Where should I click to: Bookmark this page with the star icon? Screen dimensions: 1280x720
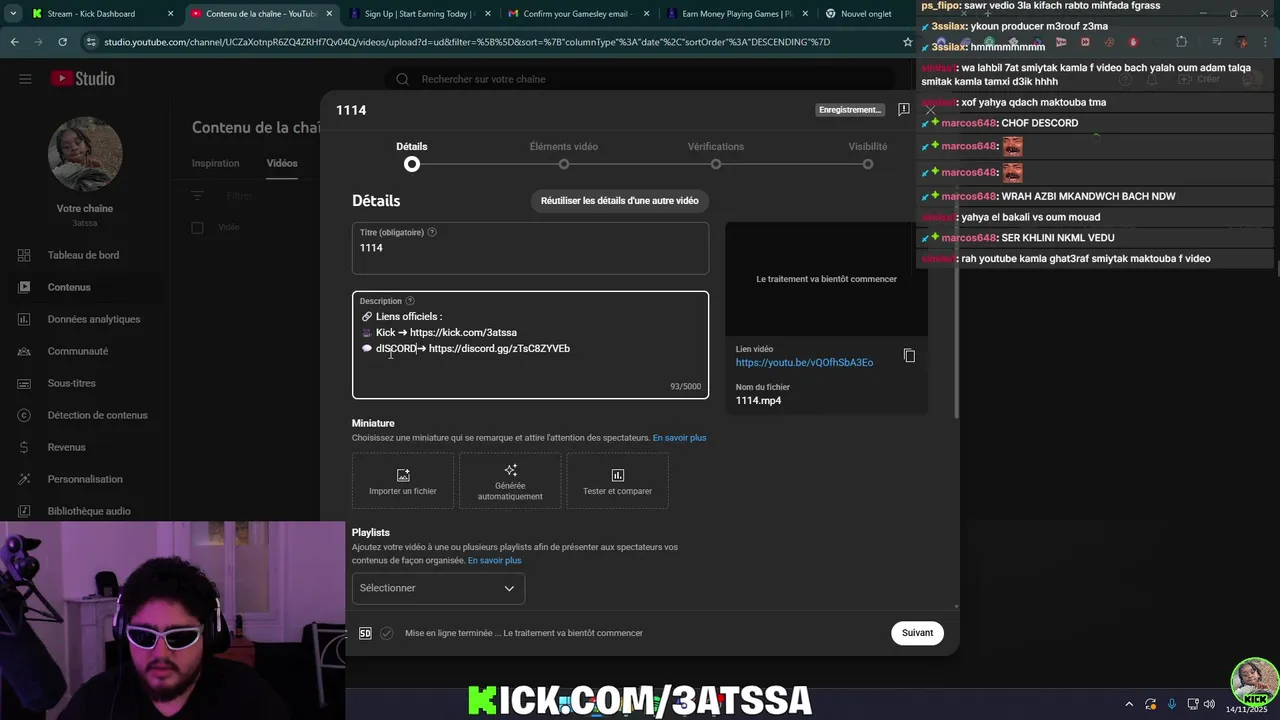(908, 42)
